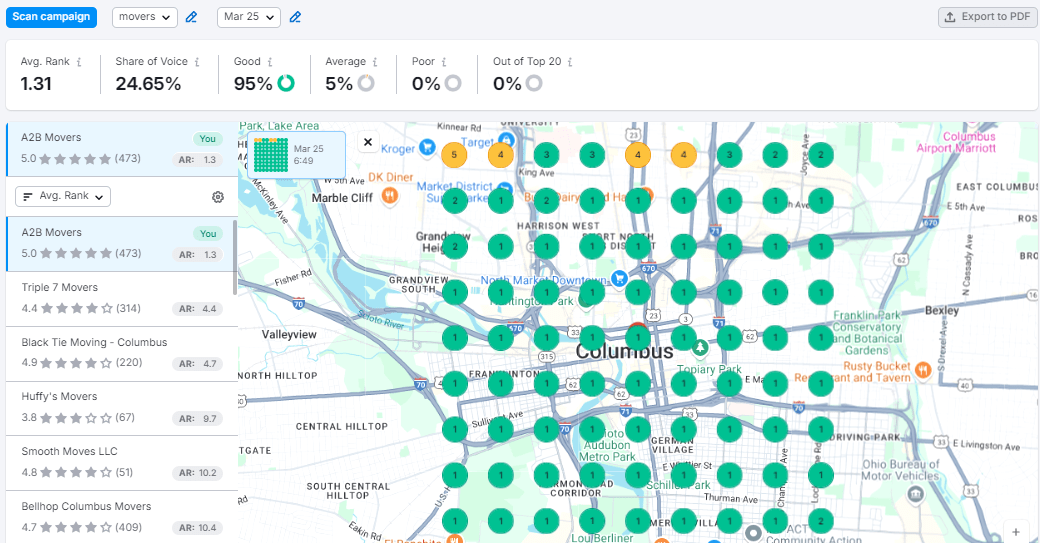This screenshot has height=543, width=1040.
Task: Click the Scan campaign button
Action: [51, 17]
